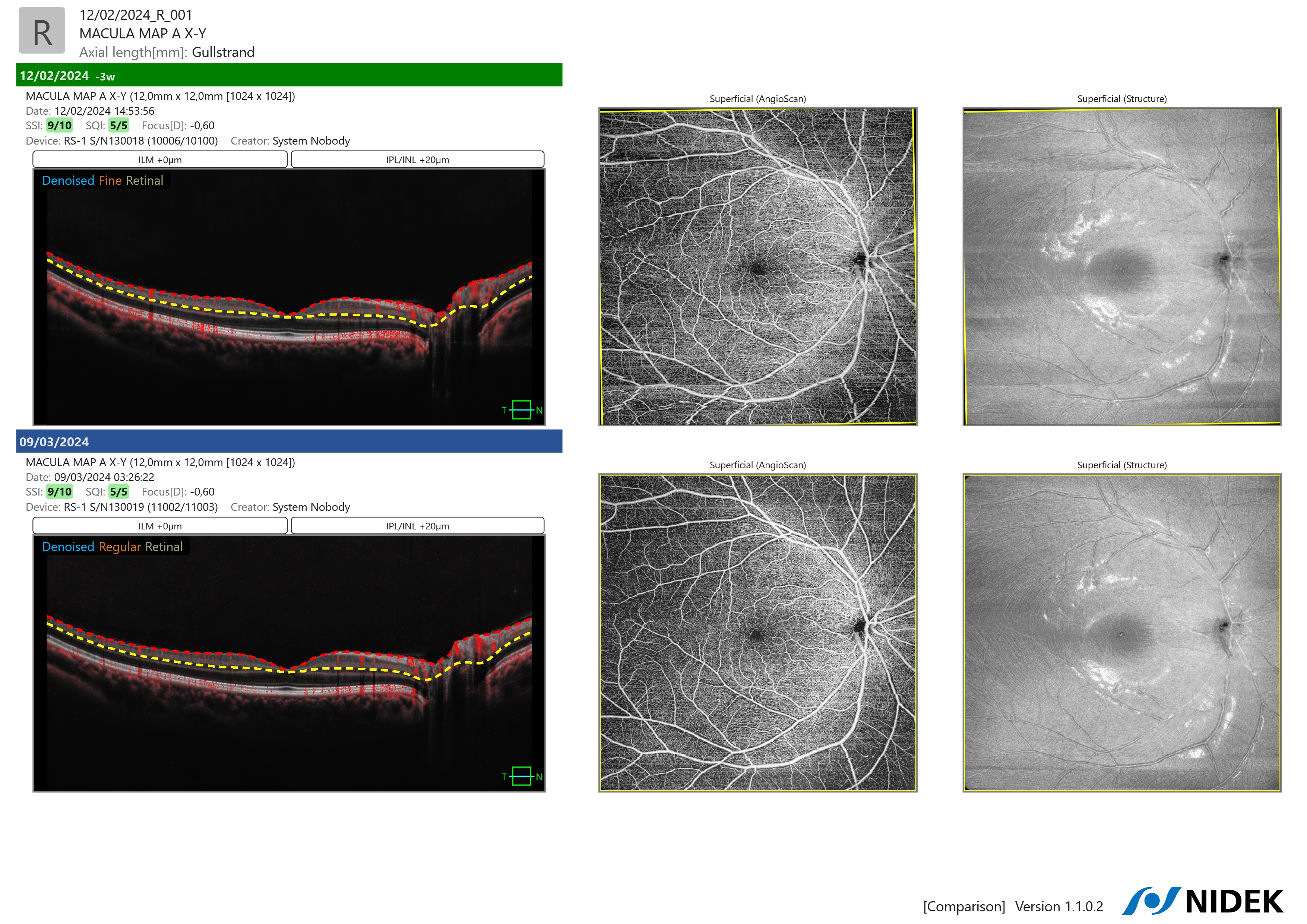Select ILM +0µm boundary for 12/02/2024 scan

pos(160,160)
